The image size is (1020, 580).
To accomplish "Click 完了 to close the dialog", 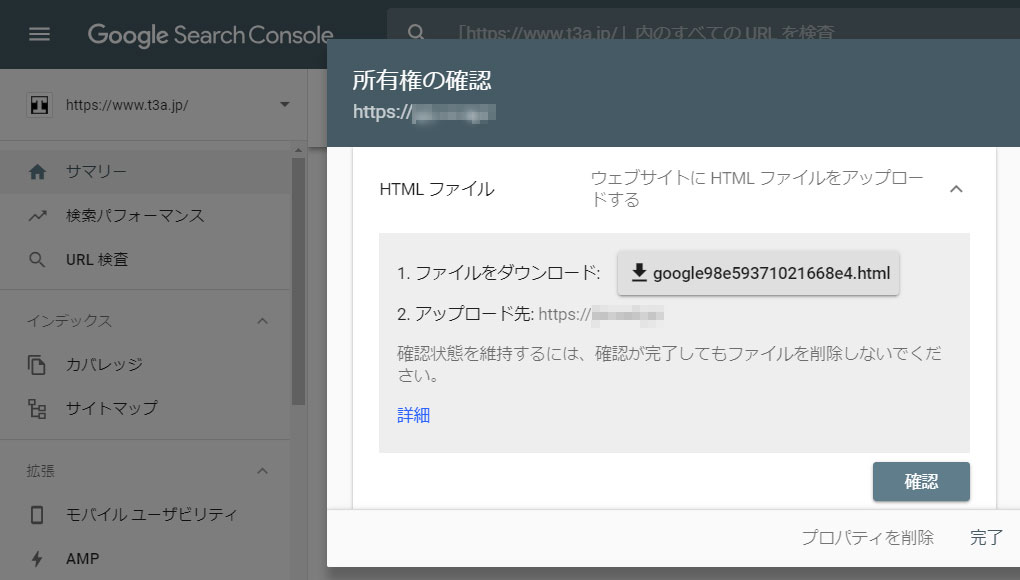I will (x=986, y=538).
